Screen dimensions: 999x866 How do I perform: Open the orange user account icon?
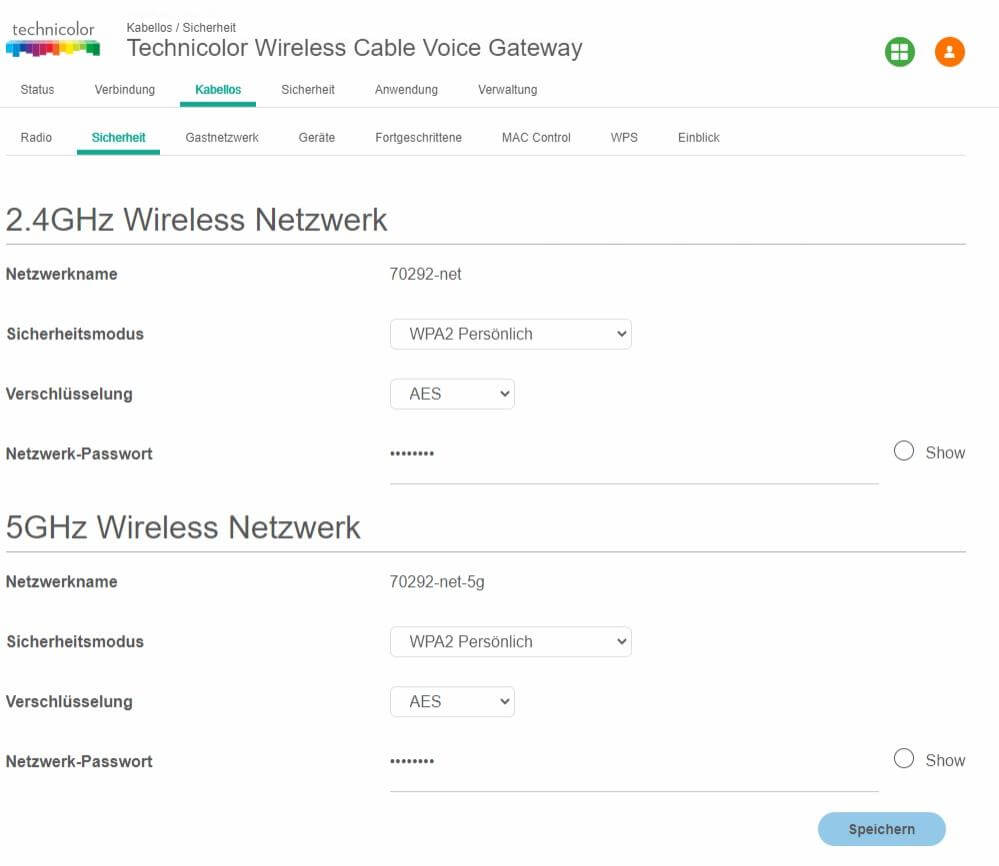coord(949,52)
